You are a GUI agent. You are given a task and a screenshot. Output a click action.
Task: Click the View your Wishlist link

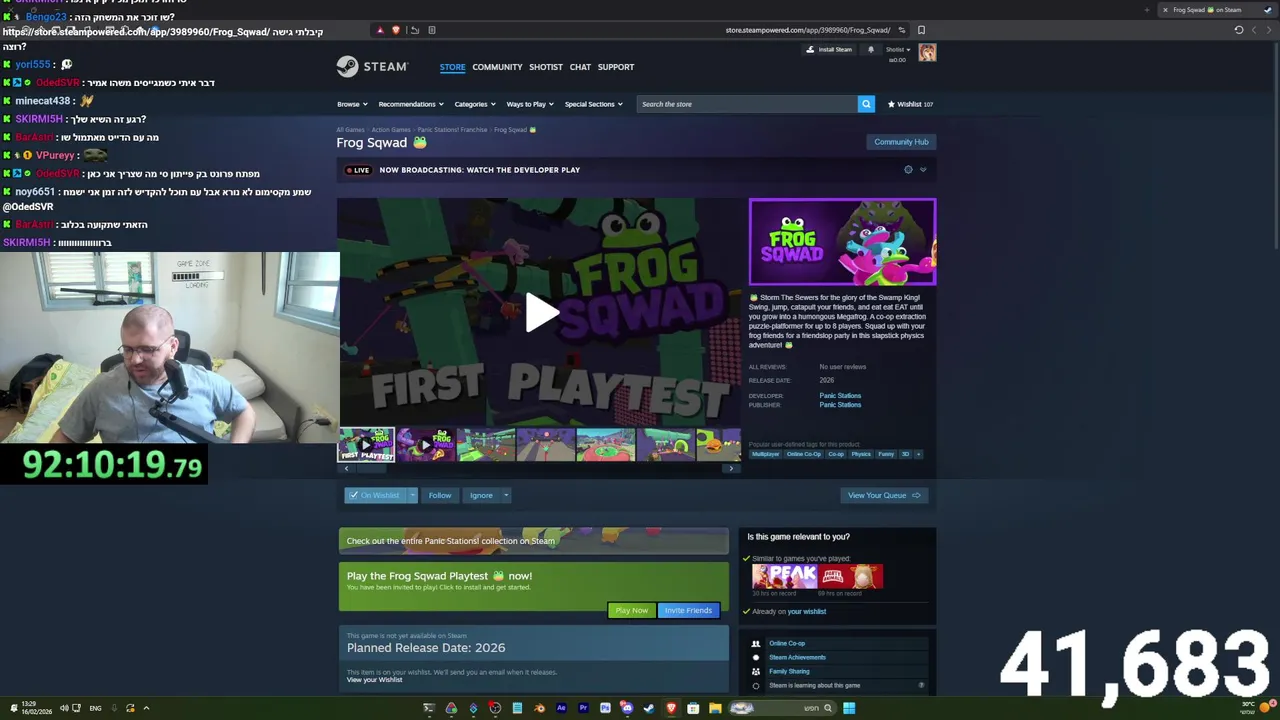374,680
